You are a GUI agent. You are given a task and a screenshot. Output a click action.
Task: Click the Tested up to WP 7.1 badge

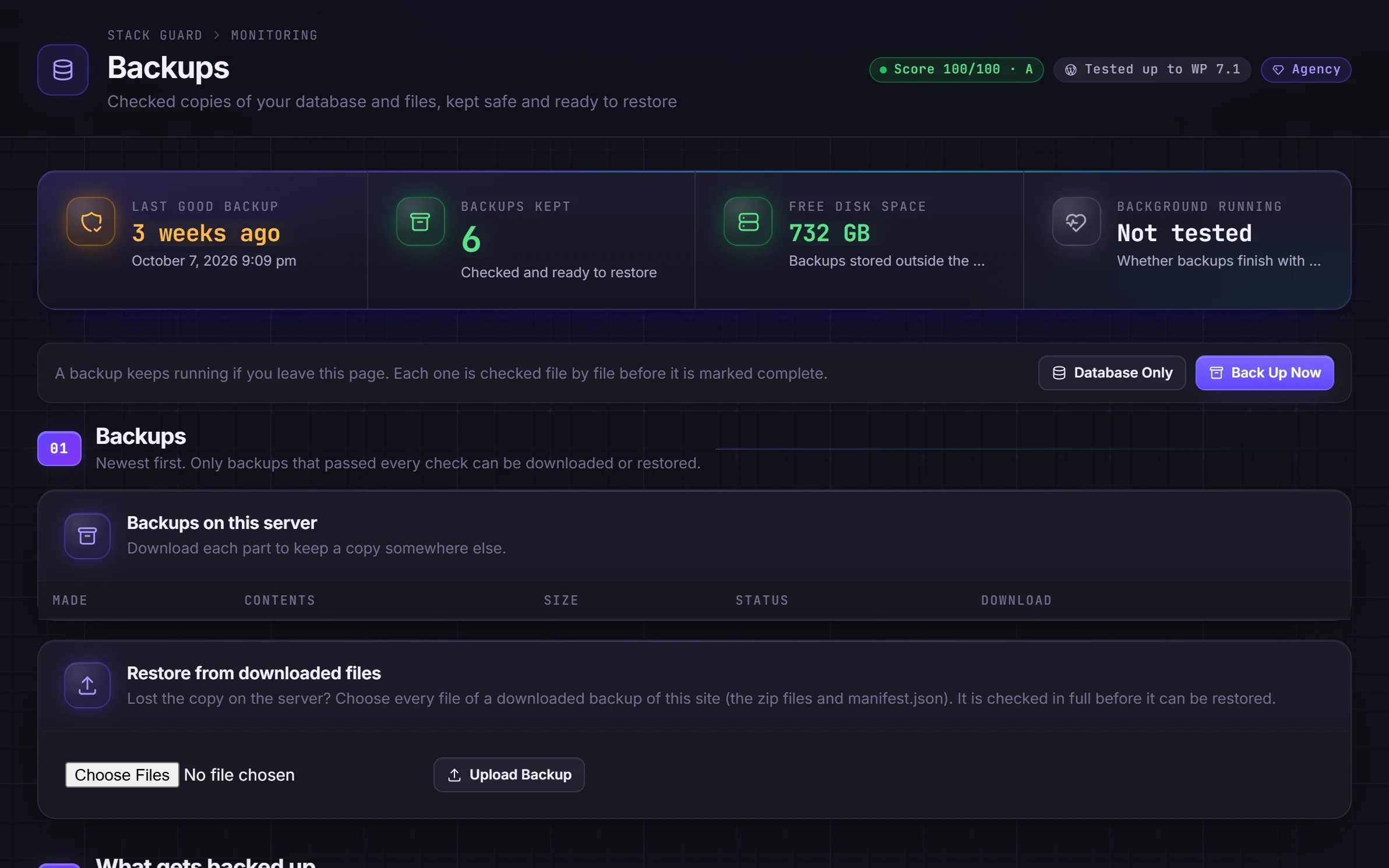(1152, 70)
